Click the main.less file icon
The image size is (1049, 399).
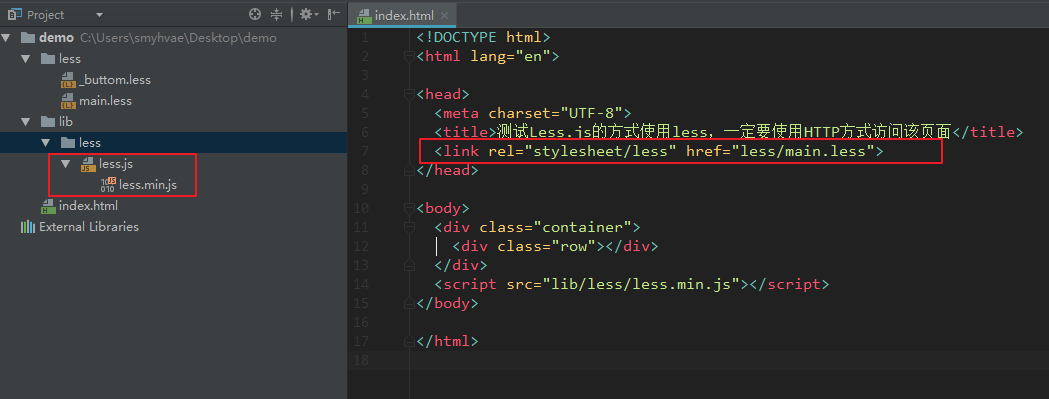[68, 101]
